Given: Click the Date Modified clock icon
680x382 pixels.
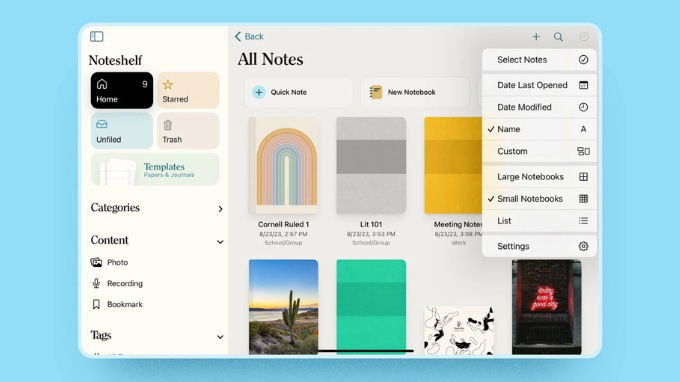Looking at the screenshot, I should coord(583,107).
